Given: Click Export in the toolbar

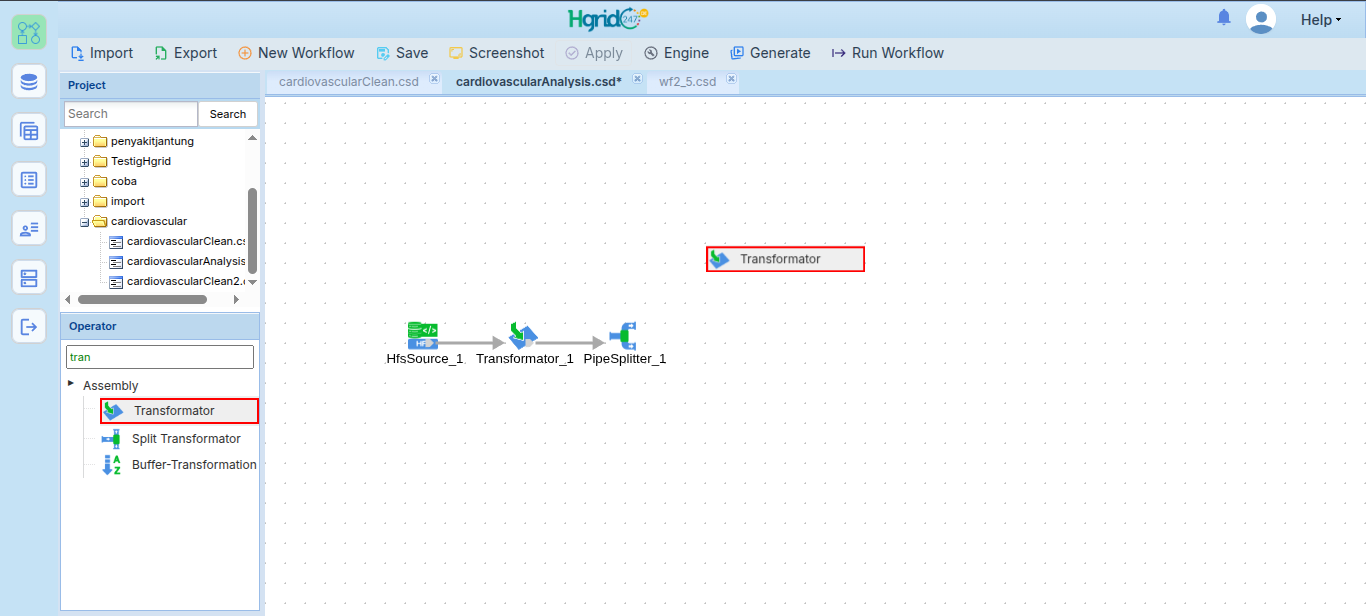Looking at the screenshot, I should (186, 53).
